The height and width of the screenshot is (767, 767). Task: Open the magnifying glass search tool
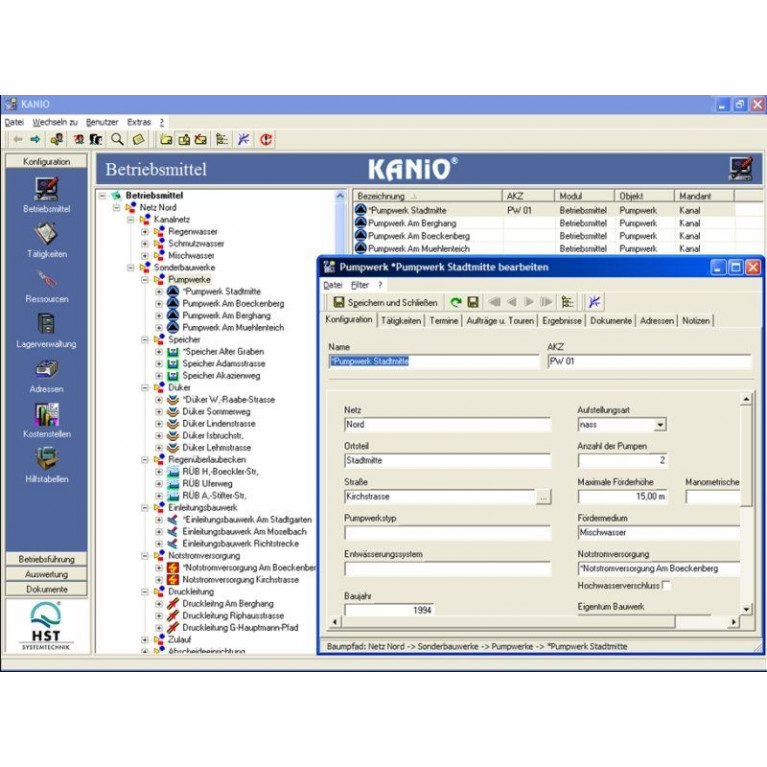(117, 139)
